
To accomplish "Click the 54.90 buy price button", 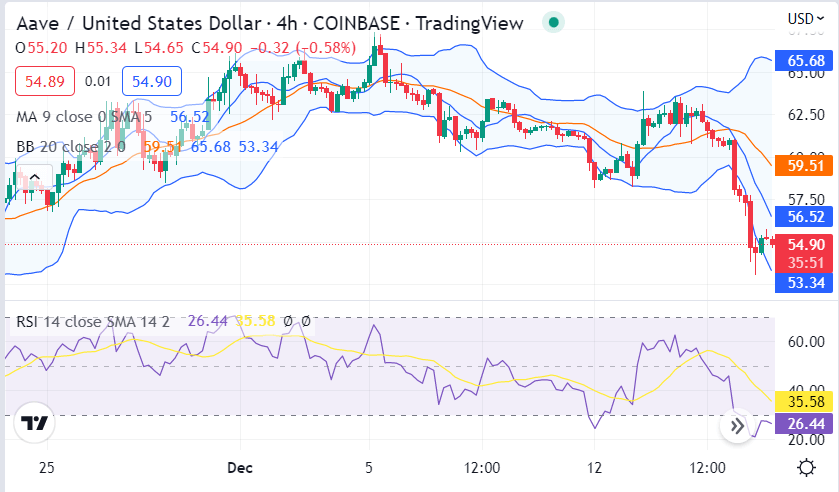I will 152,81.
